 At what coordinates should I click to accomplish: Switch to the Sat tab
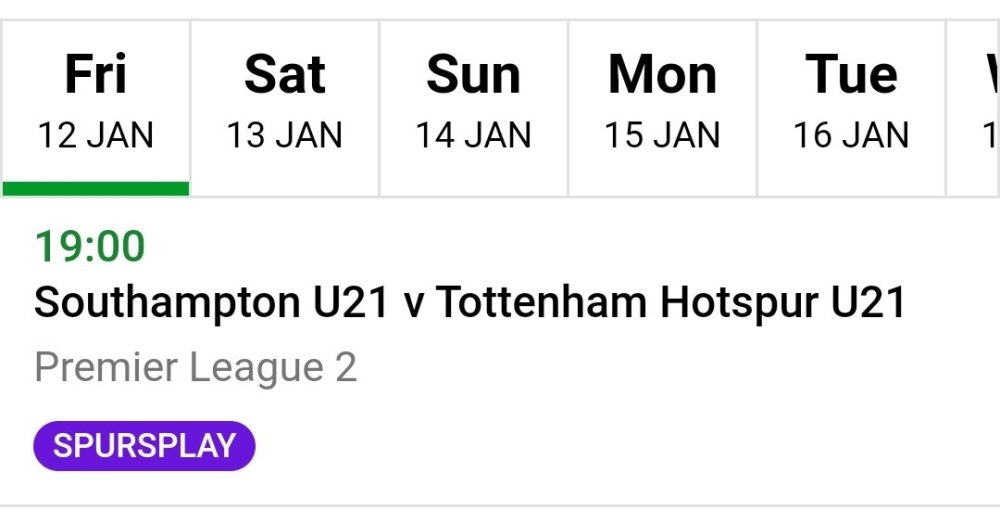point(285,75)
